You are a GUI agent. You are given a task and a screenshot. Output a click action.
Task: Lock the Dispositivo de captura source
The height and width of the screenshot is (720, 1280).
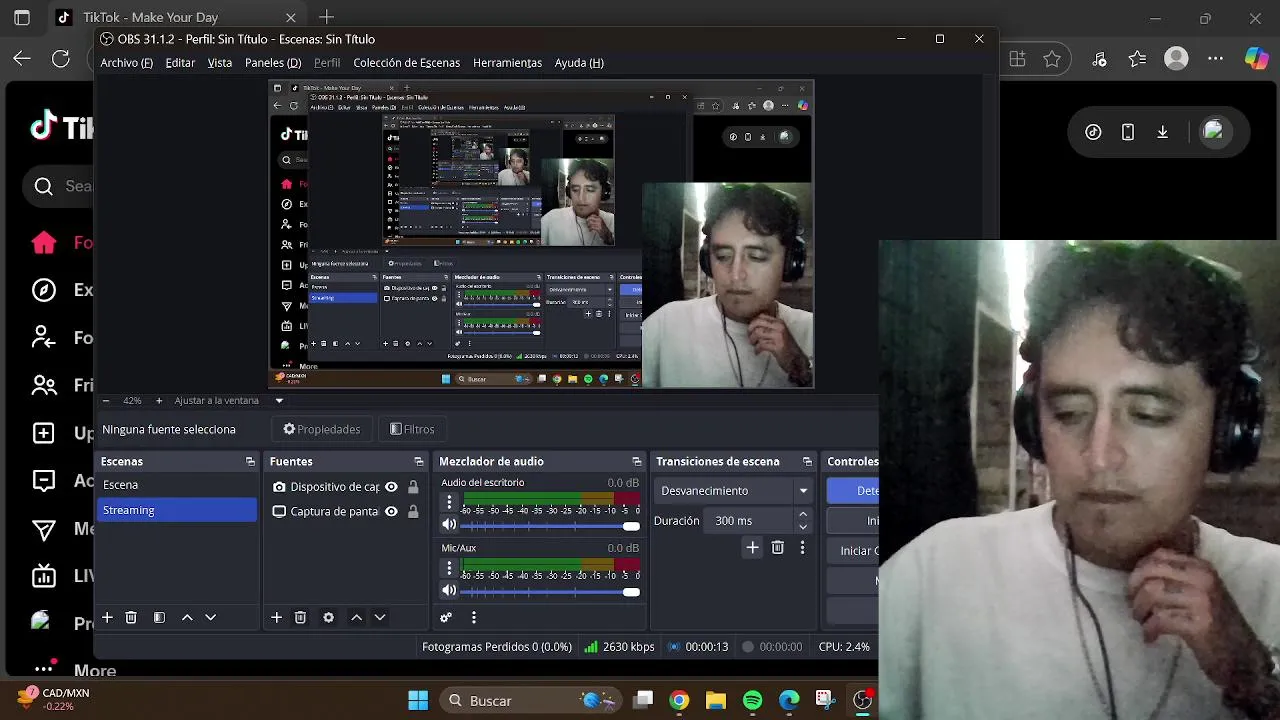(x=413, y=487)
